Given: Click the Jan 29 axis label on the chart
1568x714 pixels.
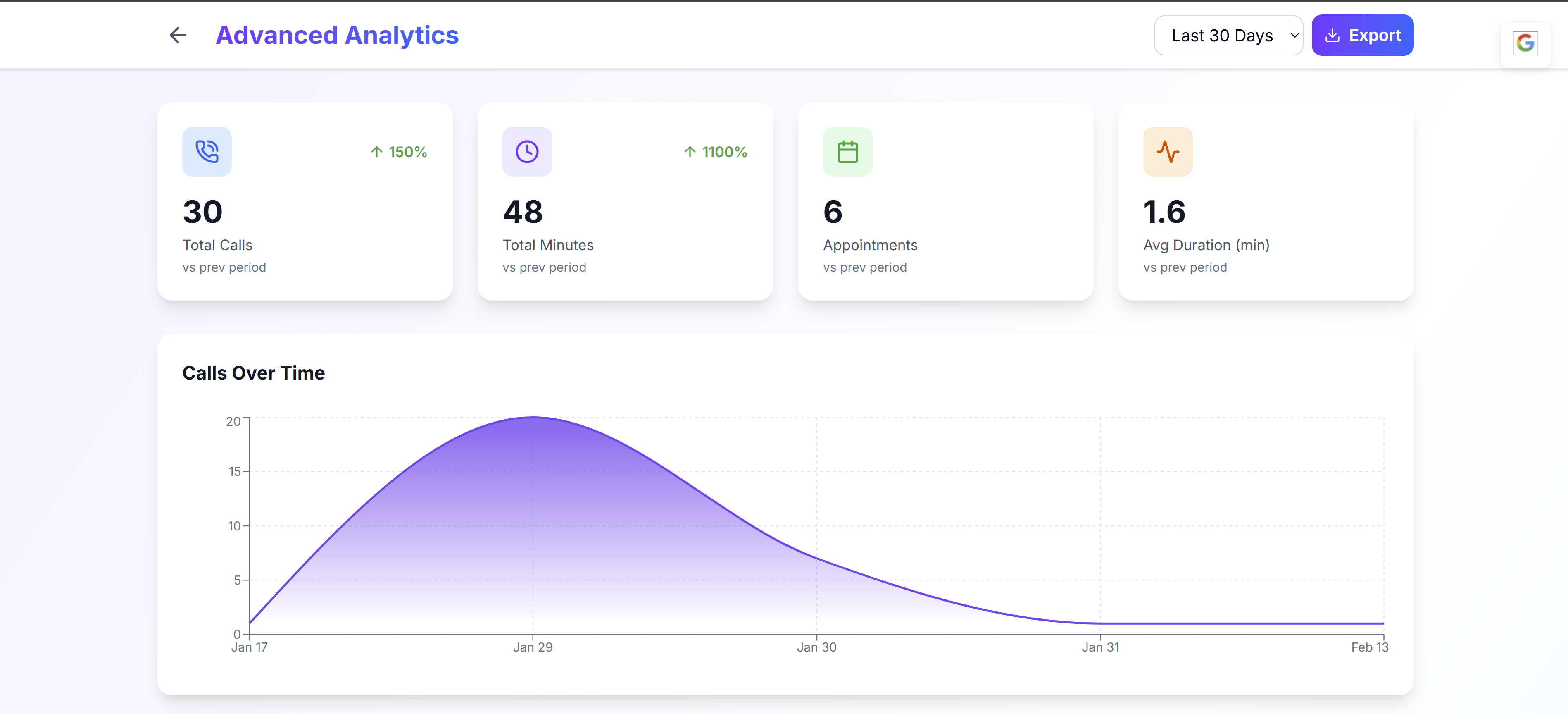Looking at the screenshot, I should click(x=533, y=647).
